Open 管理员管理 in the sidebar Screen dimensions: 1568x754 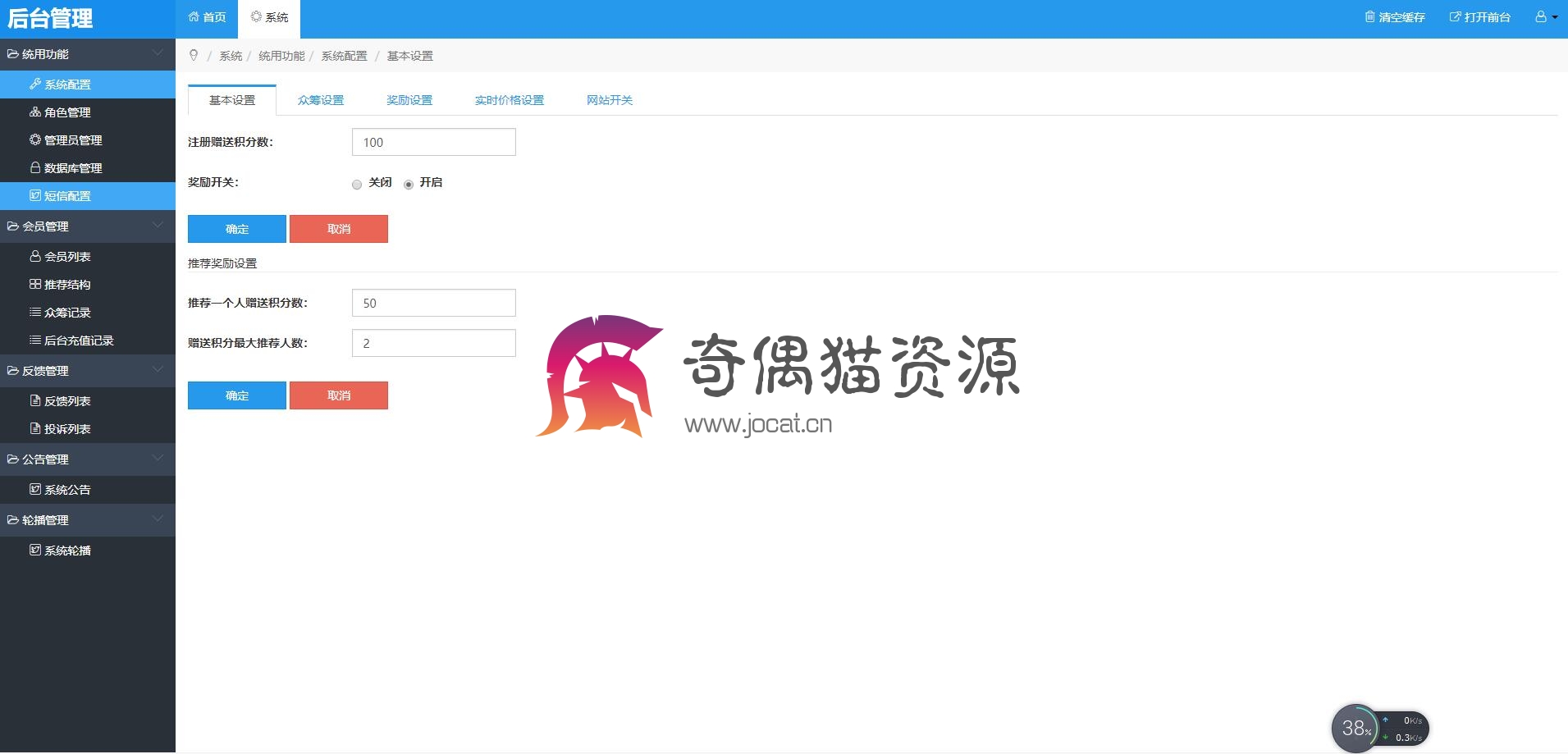[x=88, y=140]
